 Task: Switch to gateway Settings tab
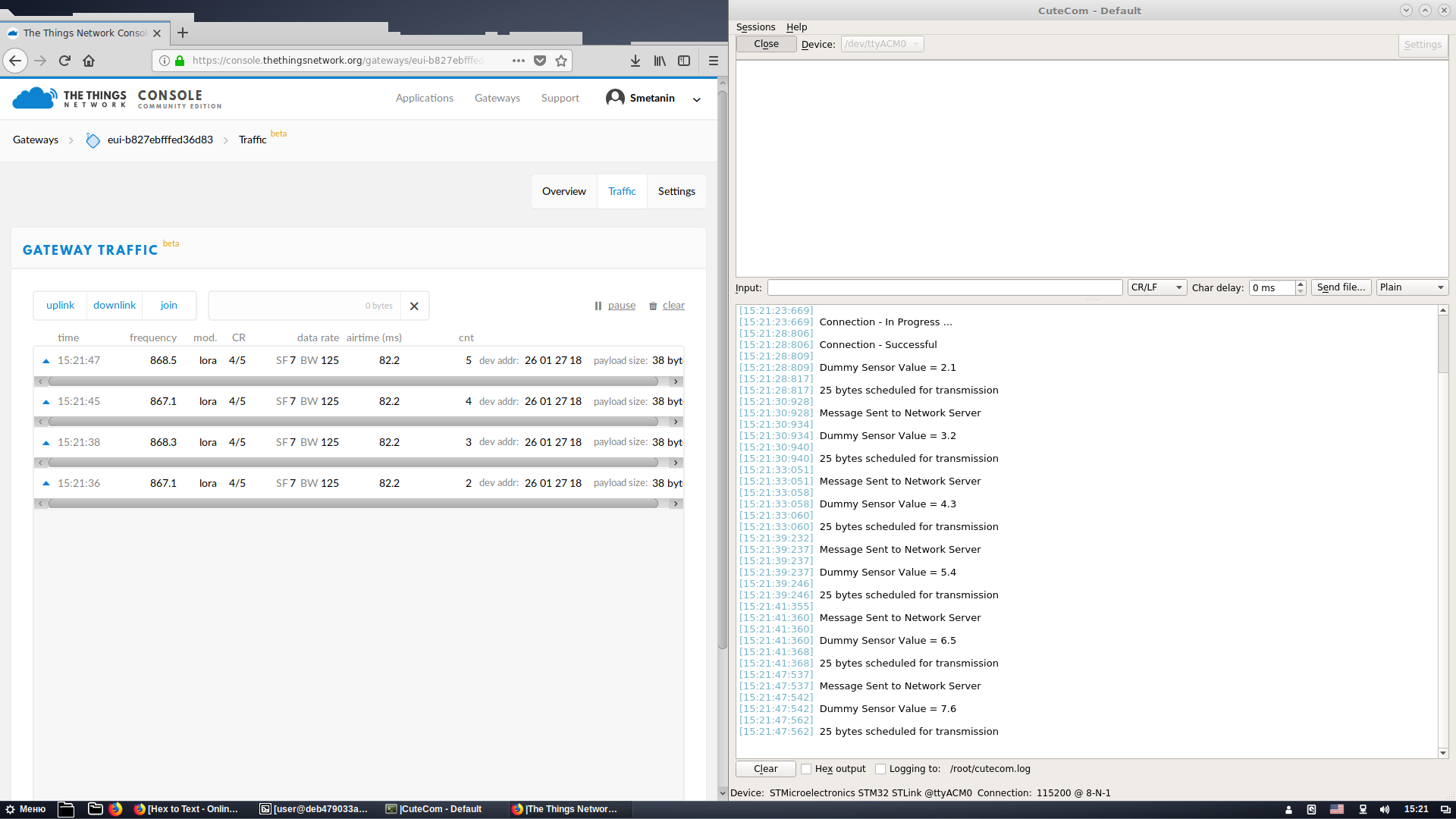[676, 191]
